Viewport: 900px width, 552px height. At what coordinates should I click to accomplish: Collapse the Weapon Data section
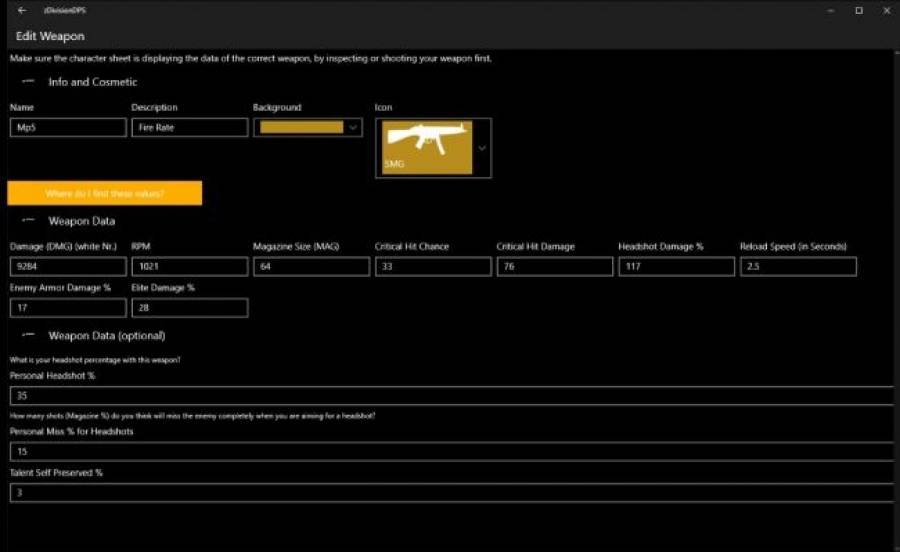[28, 221]
